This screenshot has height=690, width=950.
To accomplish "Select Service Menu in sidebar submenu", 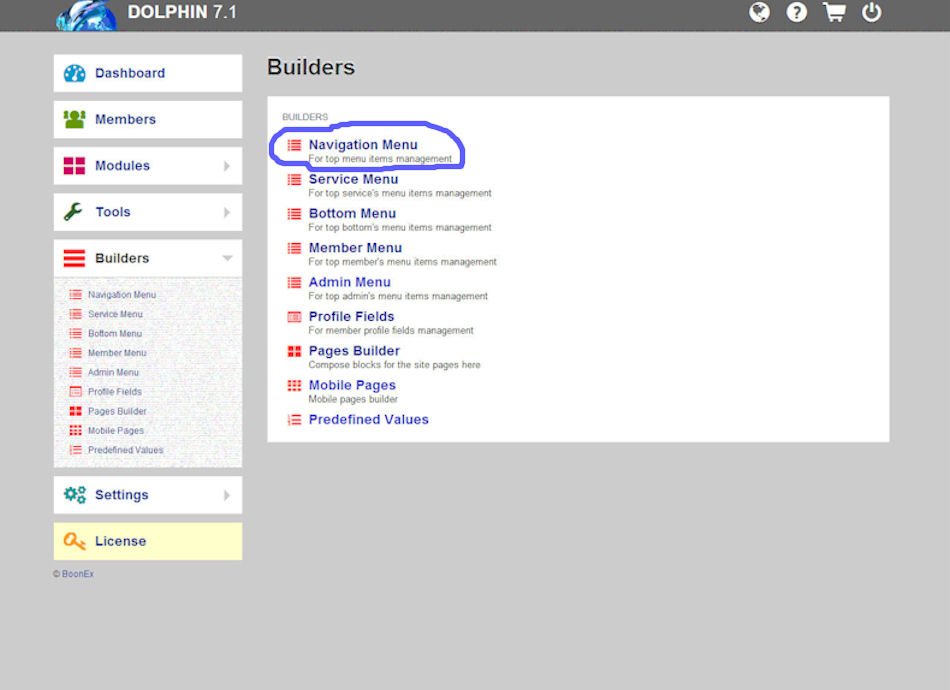I will 115,314.
